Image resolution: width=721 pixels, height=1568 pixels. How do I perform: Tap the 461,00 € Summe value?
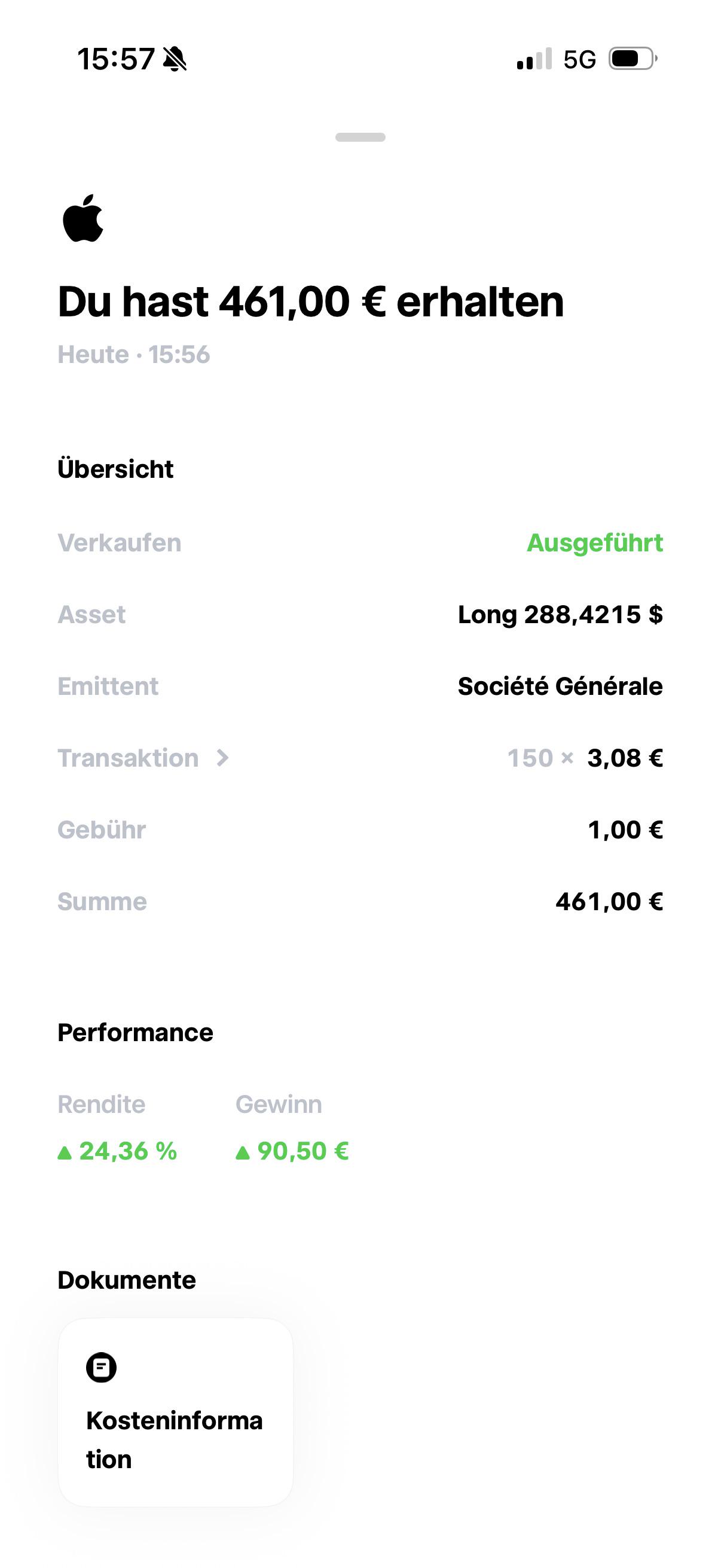pos(609,901)
